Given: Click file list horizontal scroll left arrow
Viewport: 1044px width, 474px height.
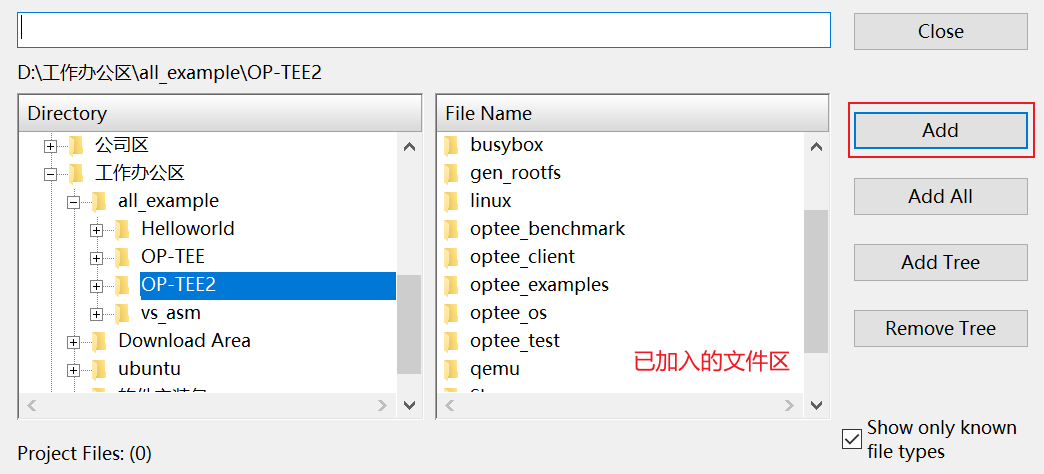Looking at the screenshot, I should (451, 405).
